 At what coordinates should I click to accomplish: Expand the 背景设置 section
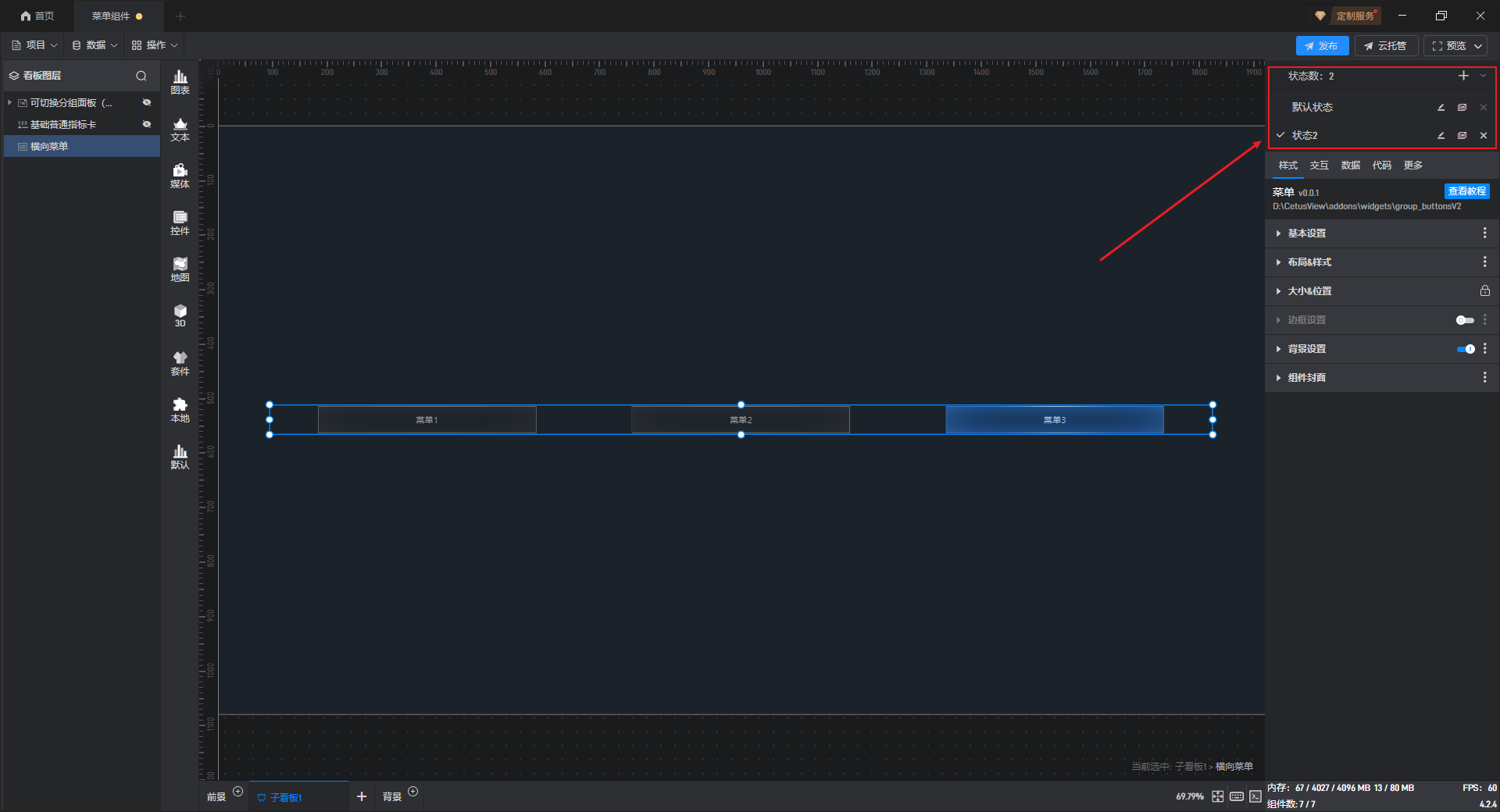pyautogui.click(x=1278, y=349)
